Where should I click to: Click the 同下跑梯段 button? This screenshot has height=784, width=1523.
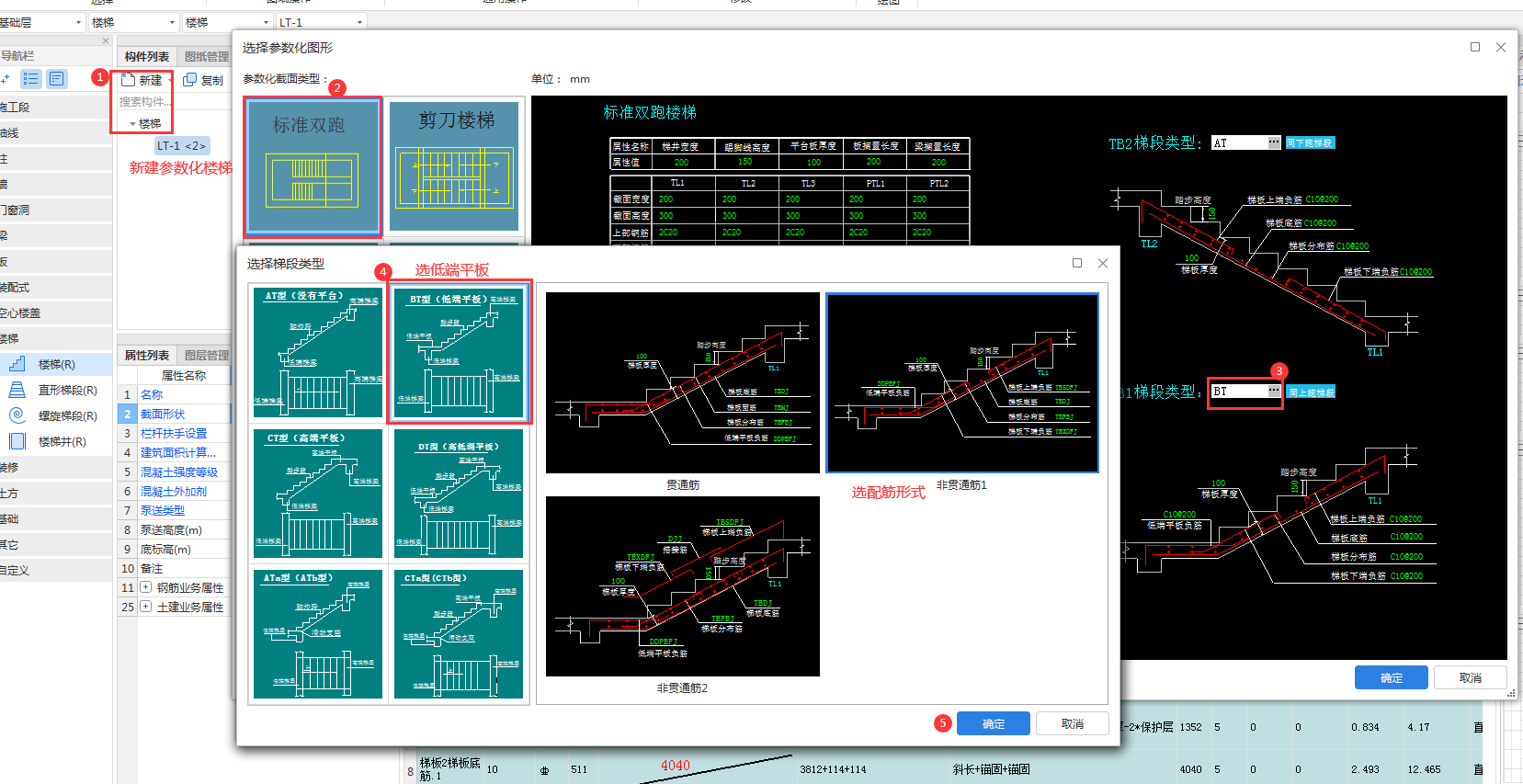1310,142
